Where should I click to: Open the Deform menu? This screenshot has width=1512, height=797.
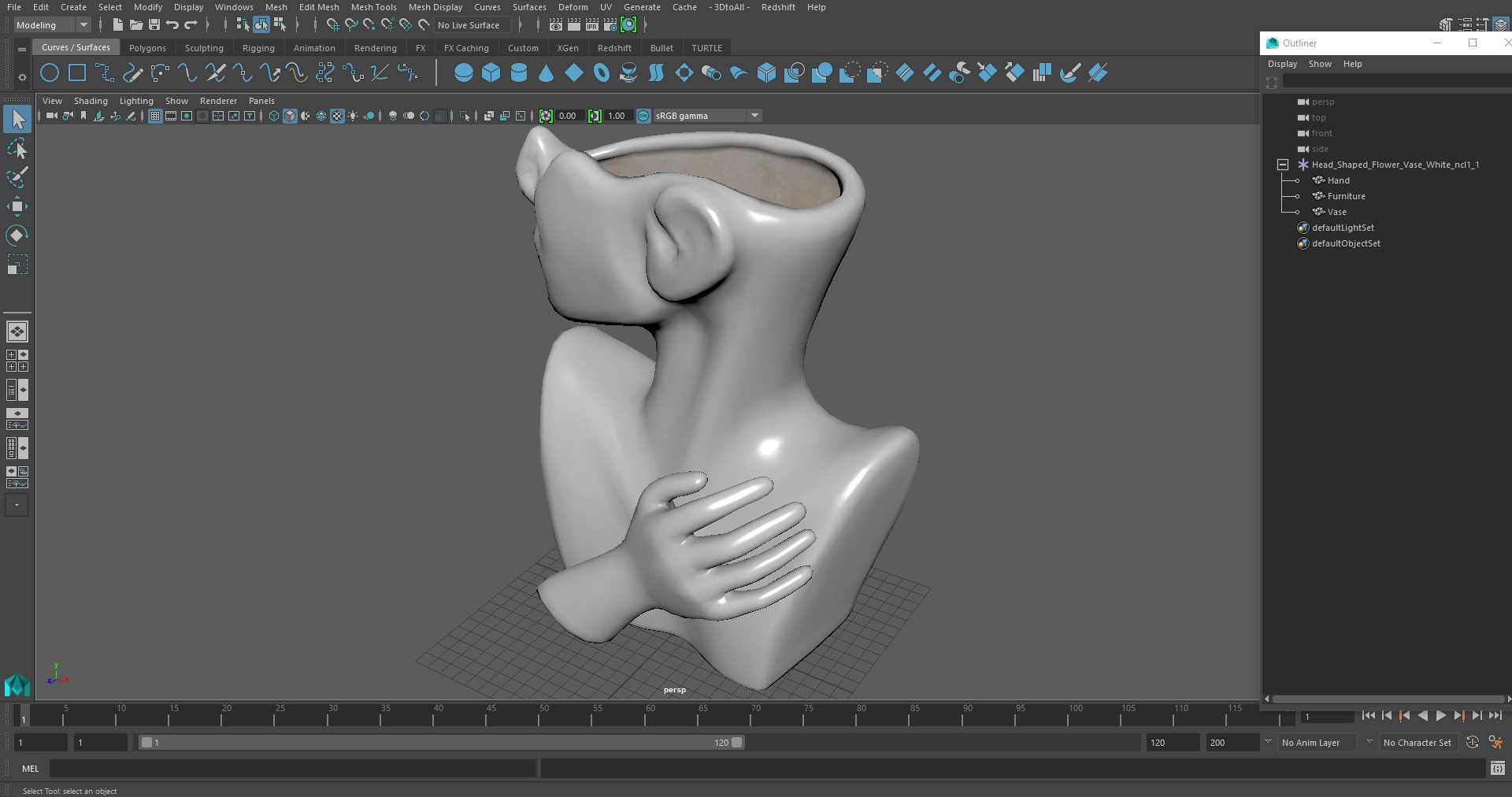pyautogui.click(x=573, y=7)
